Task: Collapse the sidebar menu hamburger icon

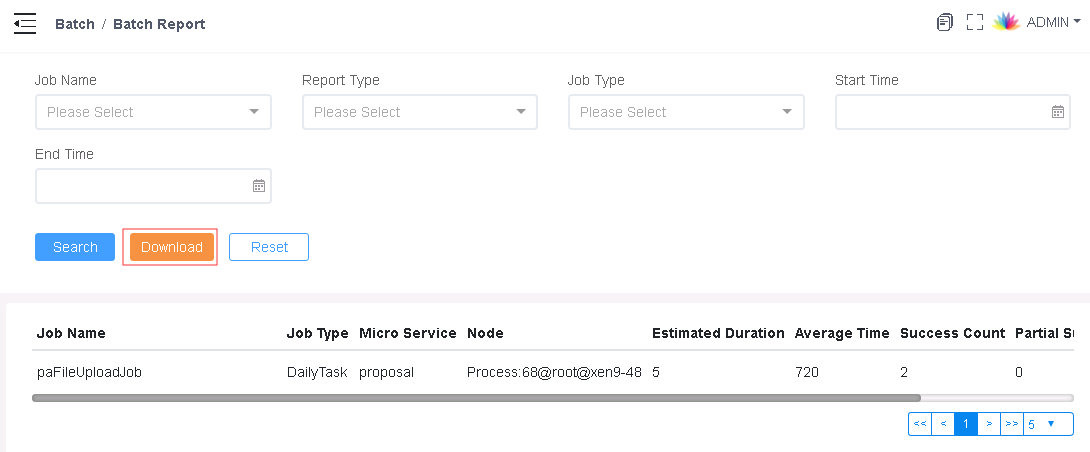Action: click(x=25, y=23)
